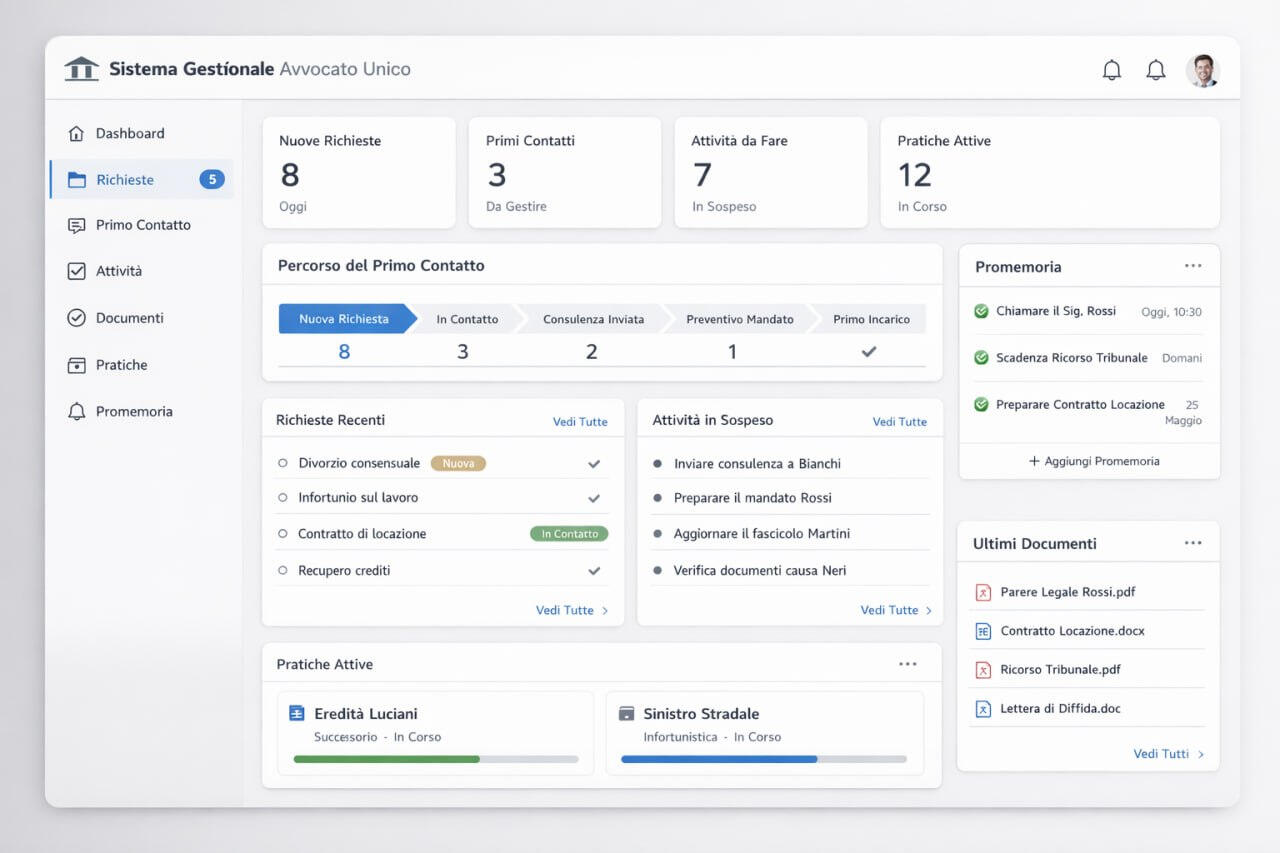Click the courthouse logo icon in header
The image size is (1280, 853).
[x=81, y=69]
